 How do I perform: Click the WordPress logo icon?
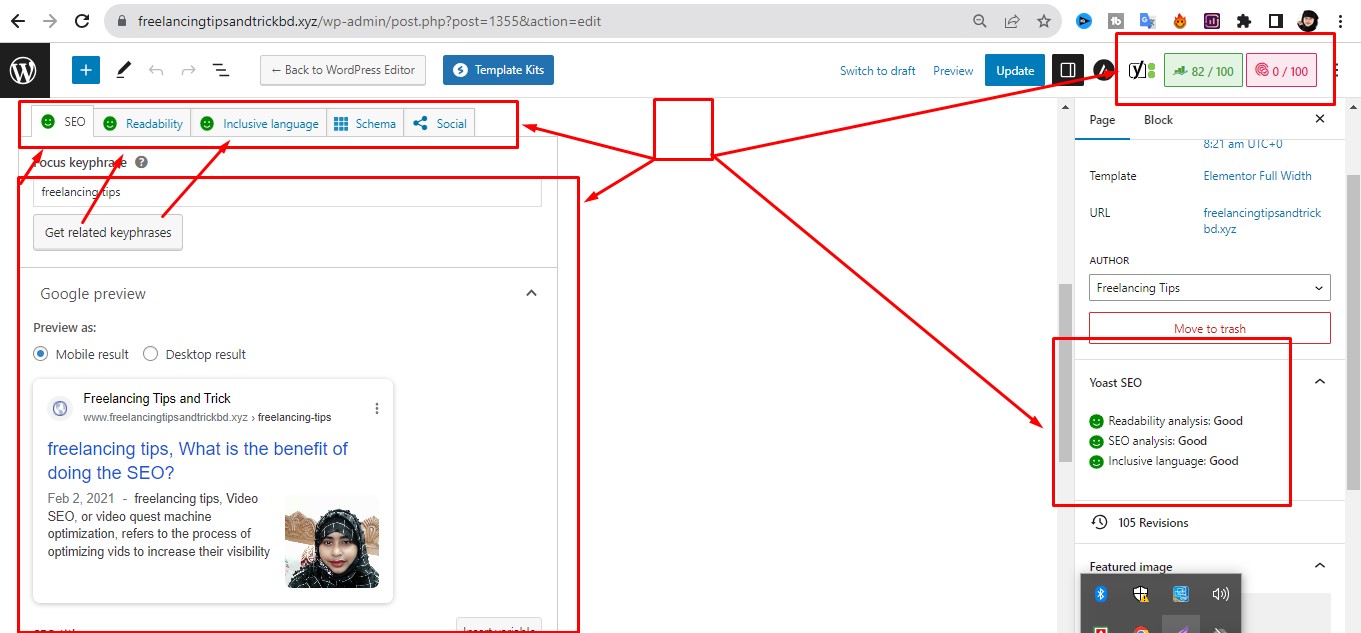coord(23,70)
